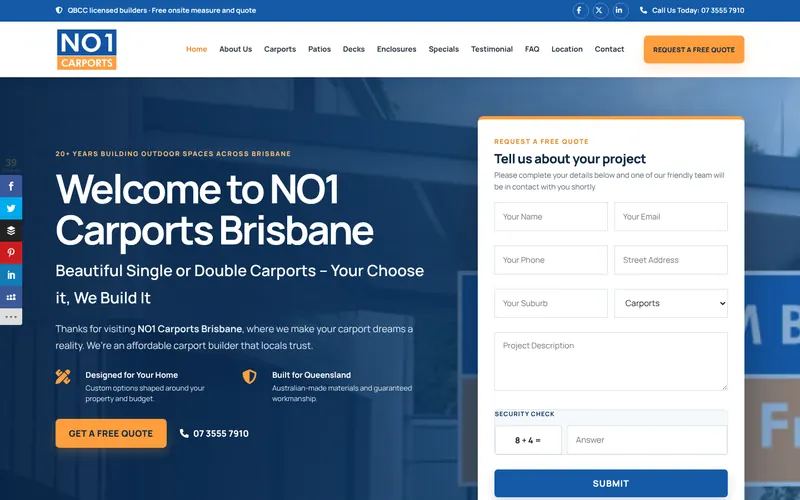This screenshot has width=800, height=500.
Task: Open the Carports service type dropdown
Action: click(x=670, y=303)
